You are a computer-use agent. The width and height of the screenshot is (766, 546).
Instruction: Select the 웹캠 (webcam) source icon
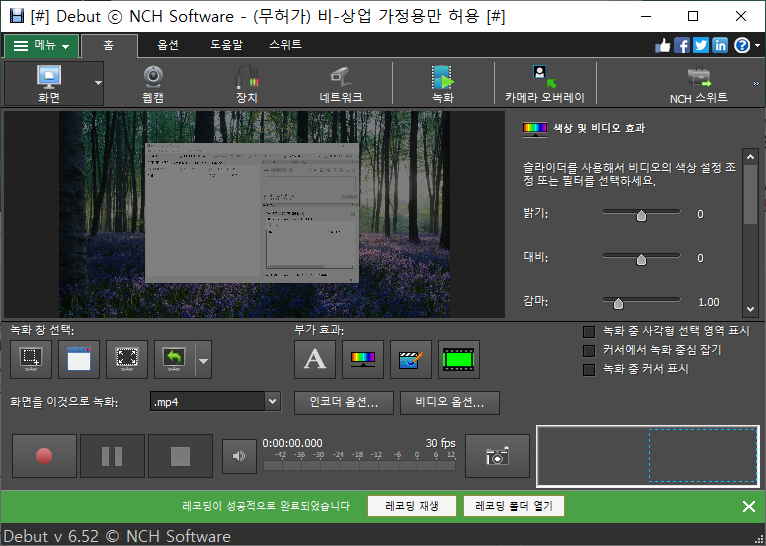[152, 82]
